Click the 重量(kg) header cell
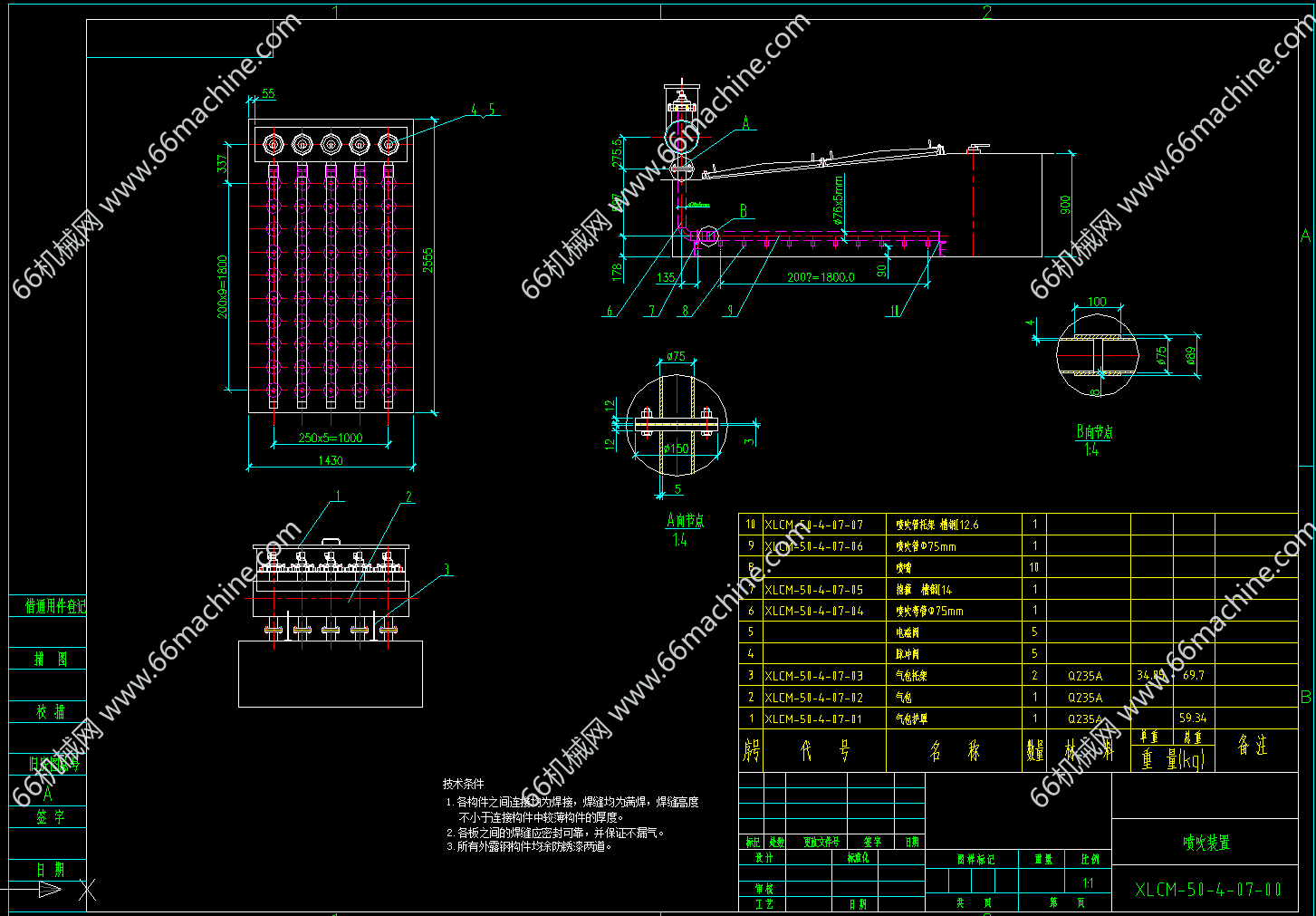 point(1172,760)
